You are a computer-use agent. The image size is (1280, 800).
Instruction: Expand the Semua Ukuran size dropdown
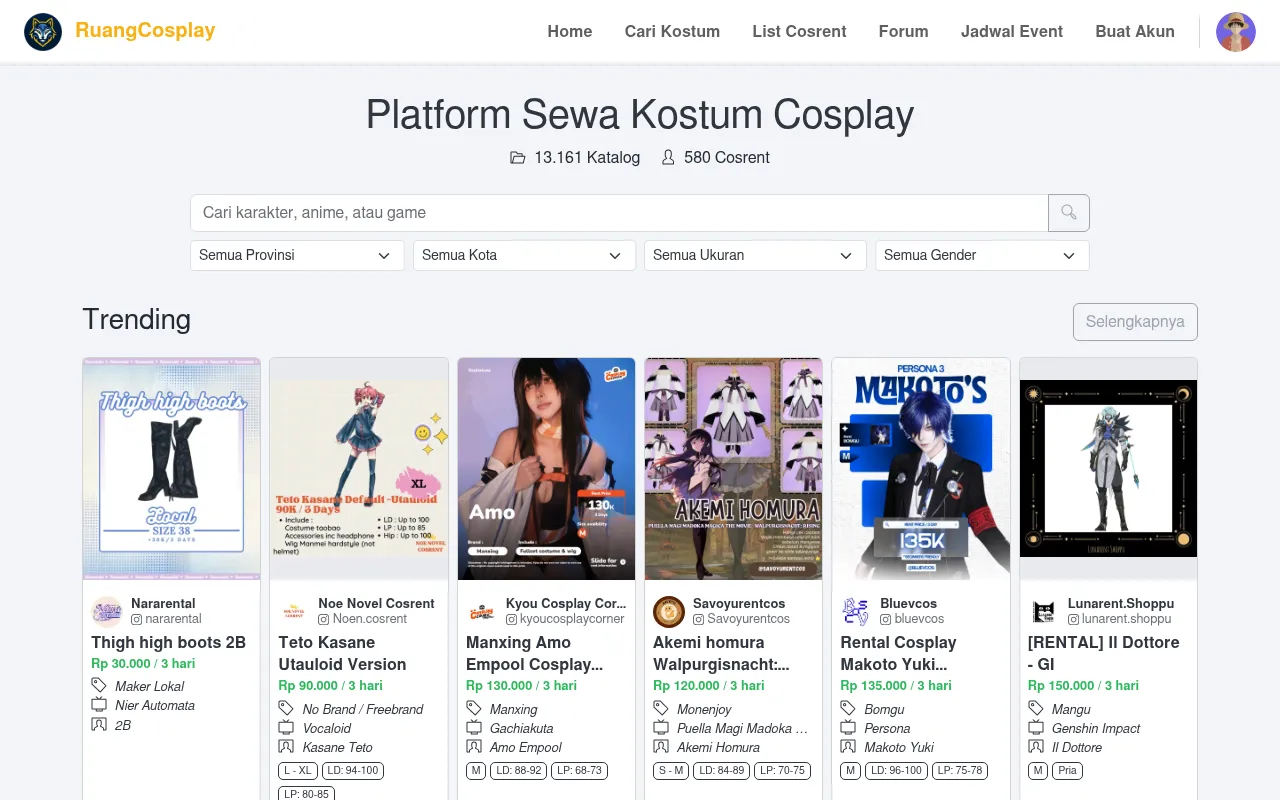(x=755, y=255)
